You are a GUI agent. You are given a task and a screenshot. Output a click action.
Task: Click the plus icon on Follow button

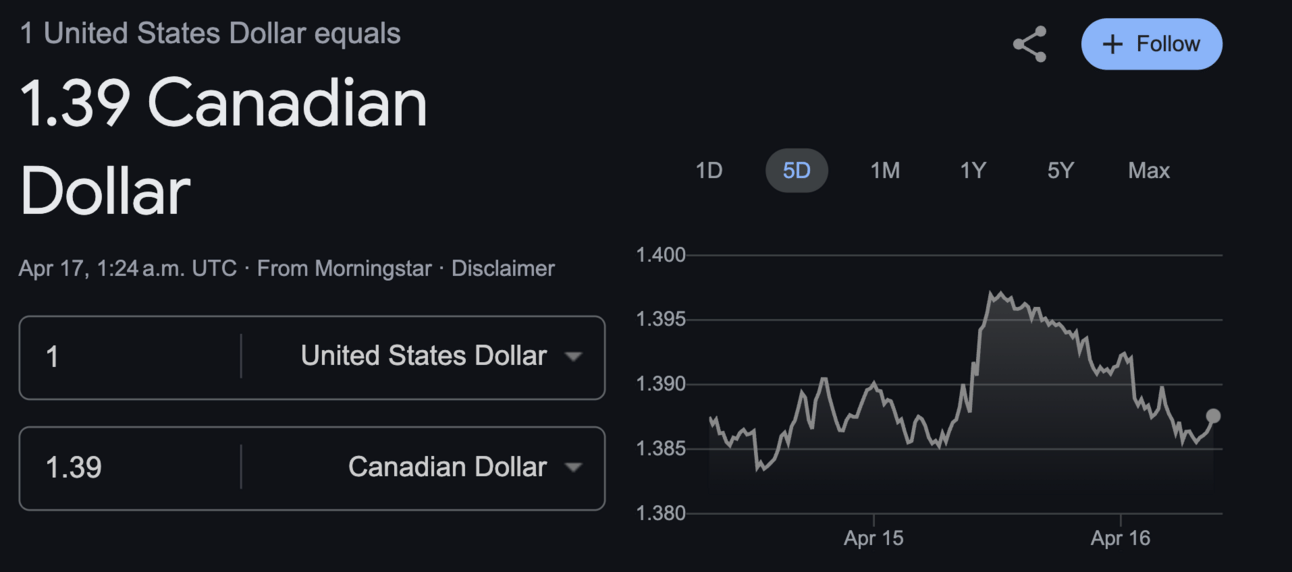click(1112, 44)
